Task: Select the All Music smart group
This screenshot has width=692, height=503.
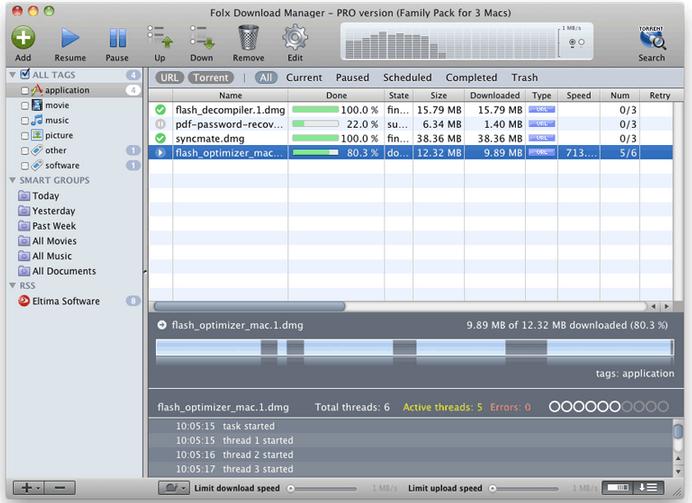Action: 52,256
